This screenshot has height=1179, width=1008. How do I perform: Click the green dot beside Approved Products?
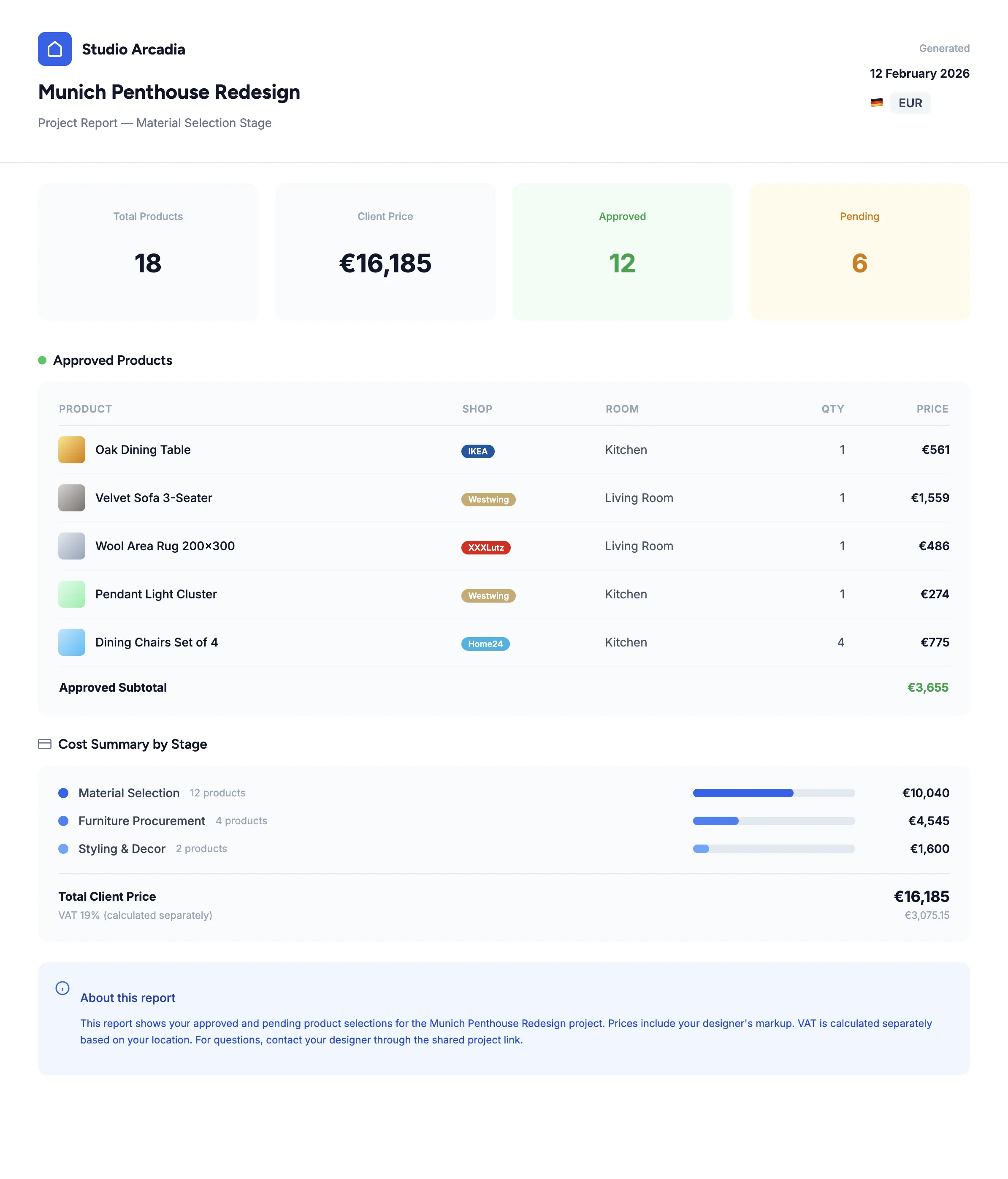click(x=42, y=360)
